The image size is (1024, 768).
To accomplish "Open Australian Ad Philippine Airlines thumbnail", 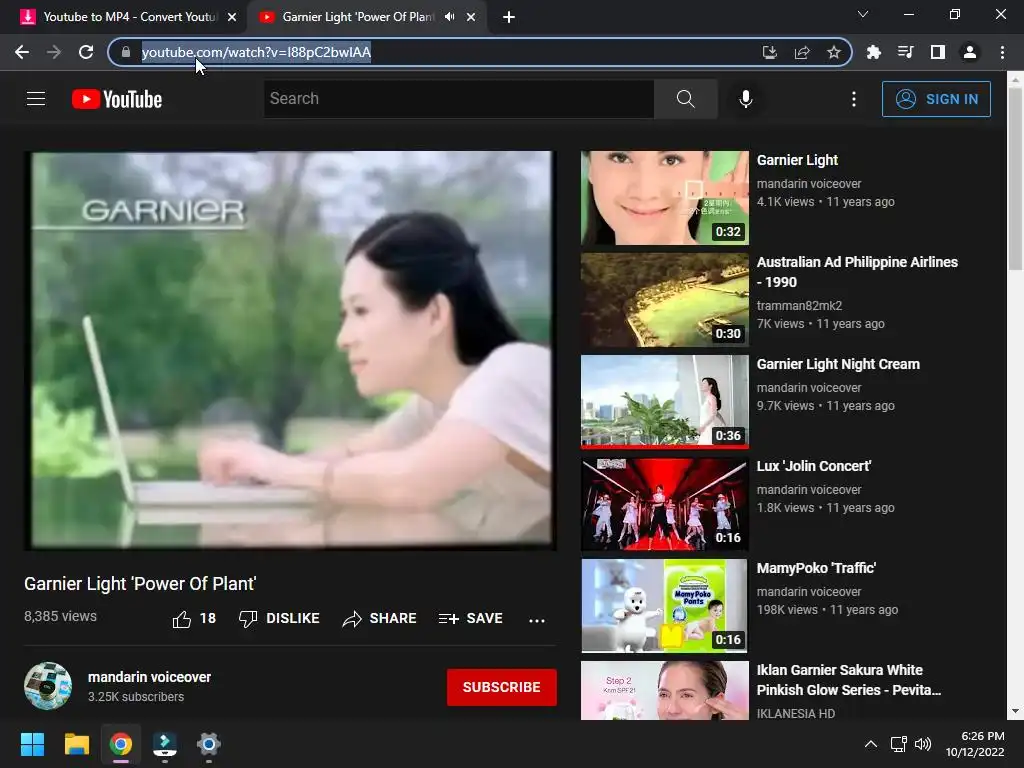I will (665, 300).
